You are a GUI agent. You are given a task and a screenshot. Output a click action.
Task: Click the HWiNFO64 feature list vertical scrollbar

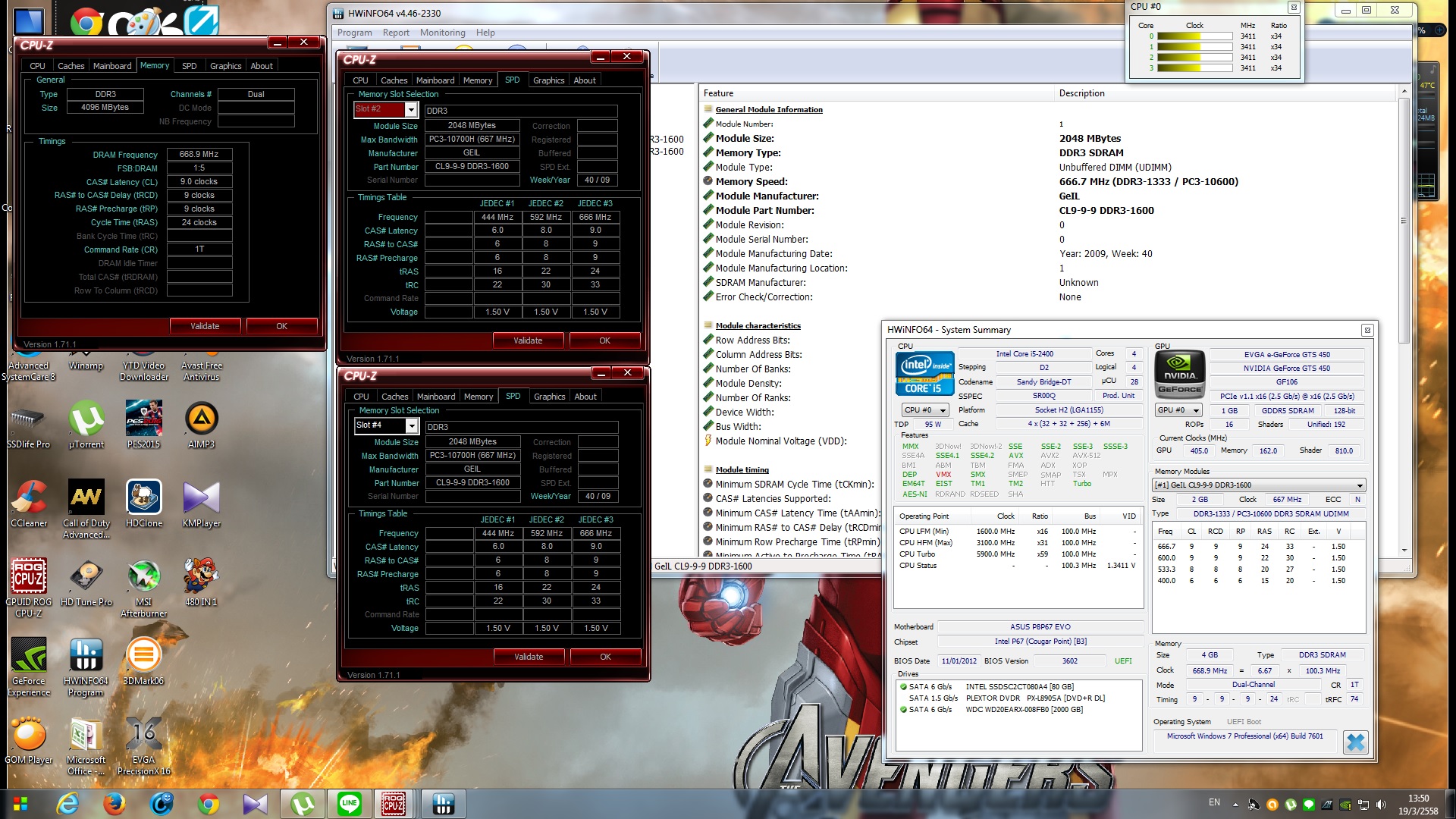pos(1404,220)
